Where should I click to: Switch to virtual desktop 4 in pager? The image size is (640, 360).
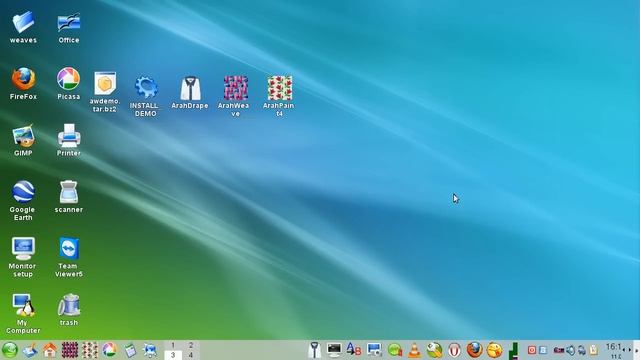(x=191, y=355)
